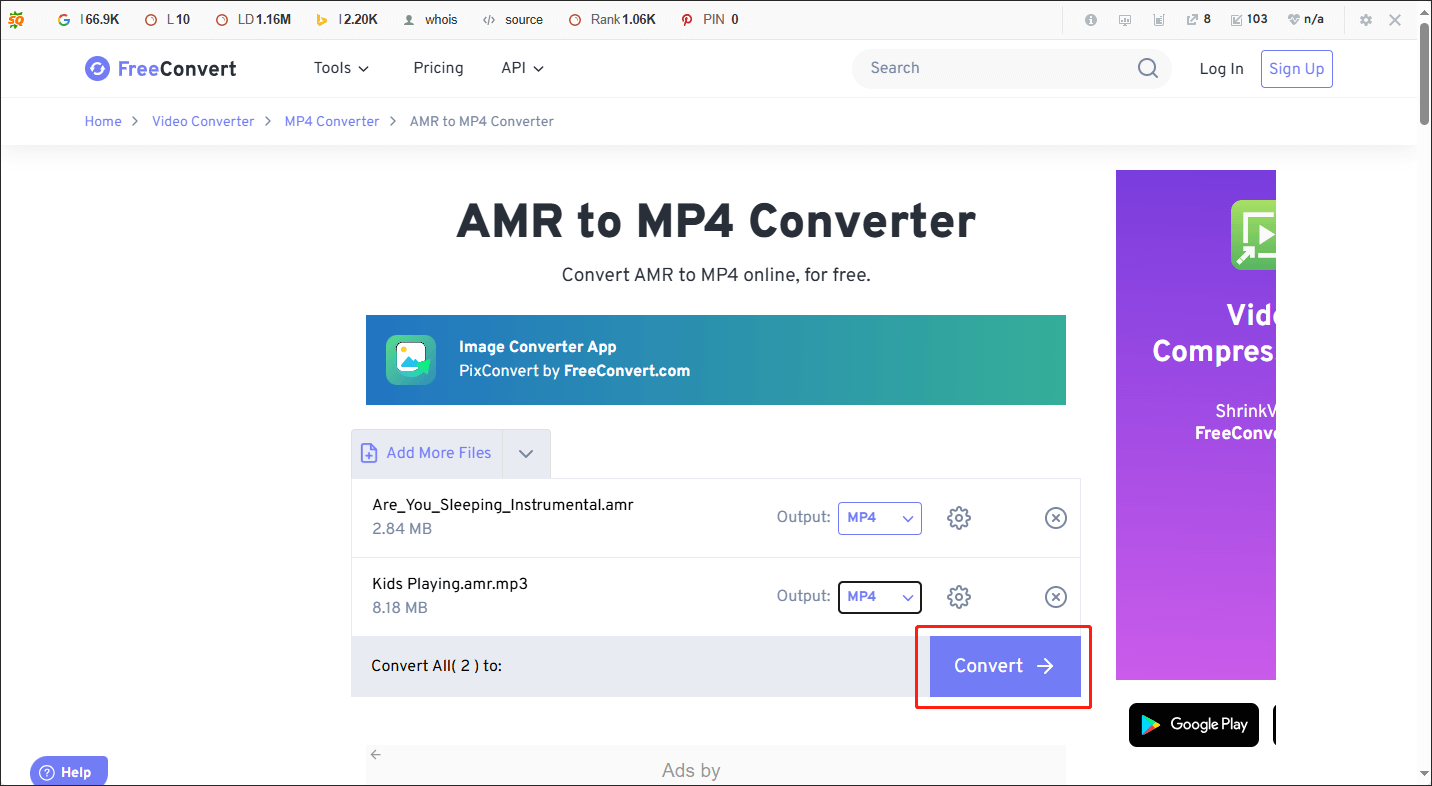1432x786 pixels.
Task: Click the AMR to MP4 Converter breadcrumb
Action: coord(482,121)
